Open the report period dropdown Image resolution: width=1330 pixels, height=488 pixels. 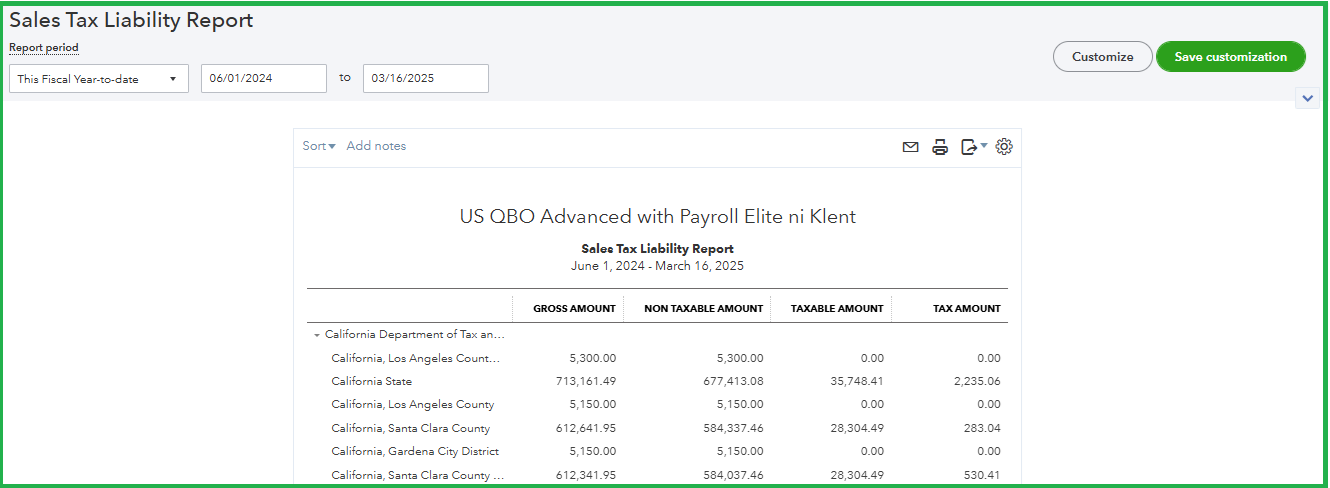(98, 79)
